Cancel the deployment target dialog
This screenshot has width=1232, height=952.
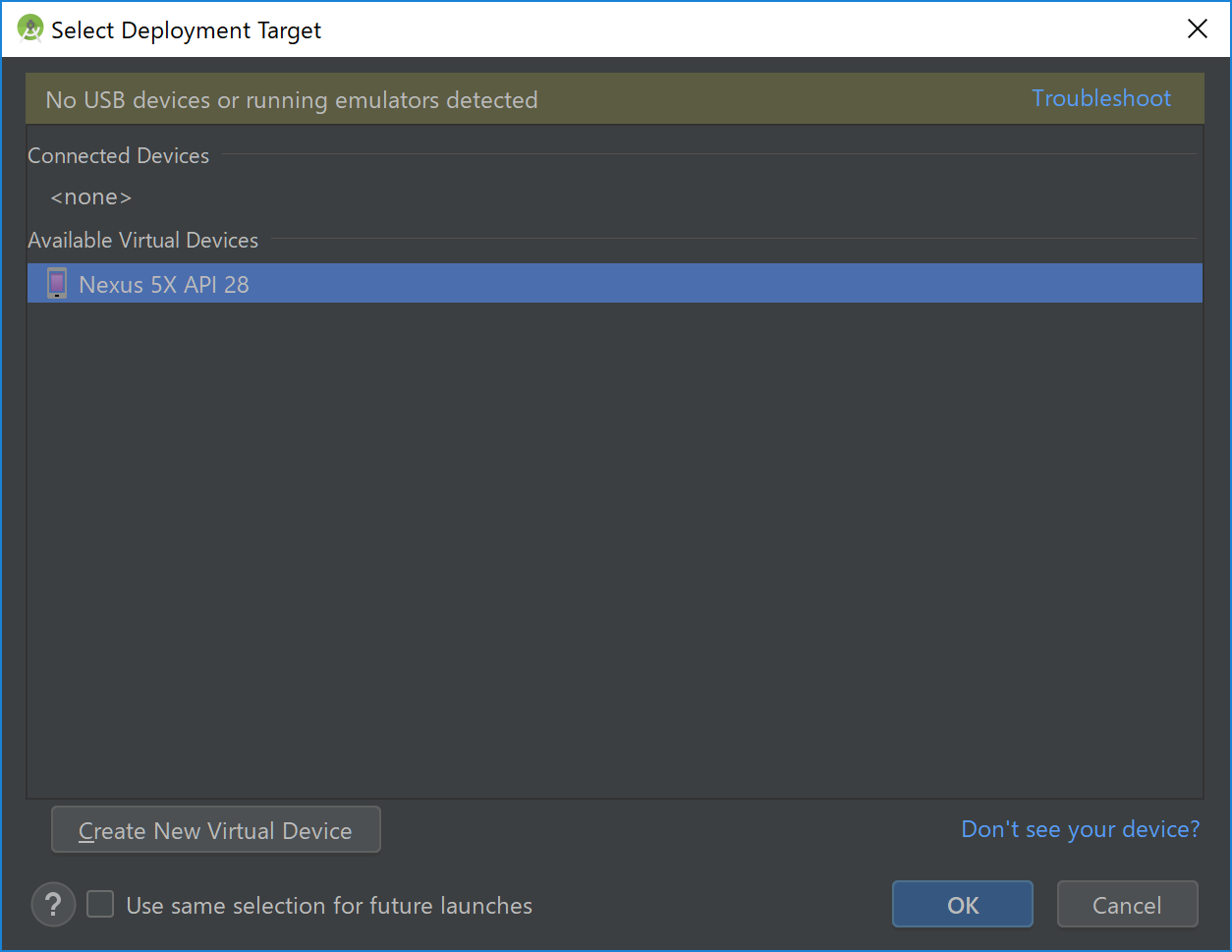[x=1127, y=904]
